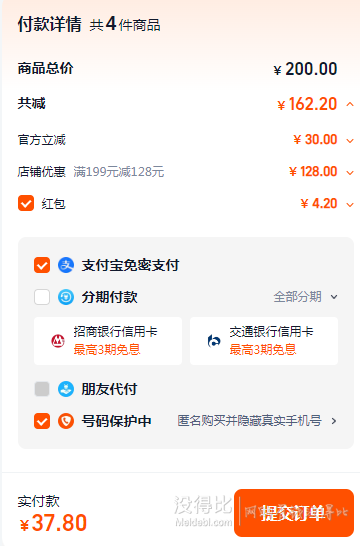Toggle the 号码保护中 checkbox
This screenshot has width=360, height=546.
[42, 421]
